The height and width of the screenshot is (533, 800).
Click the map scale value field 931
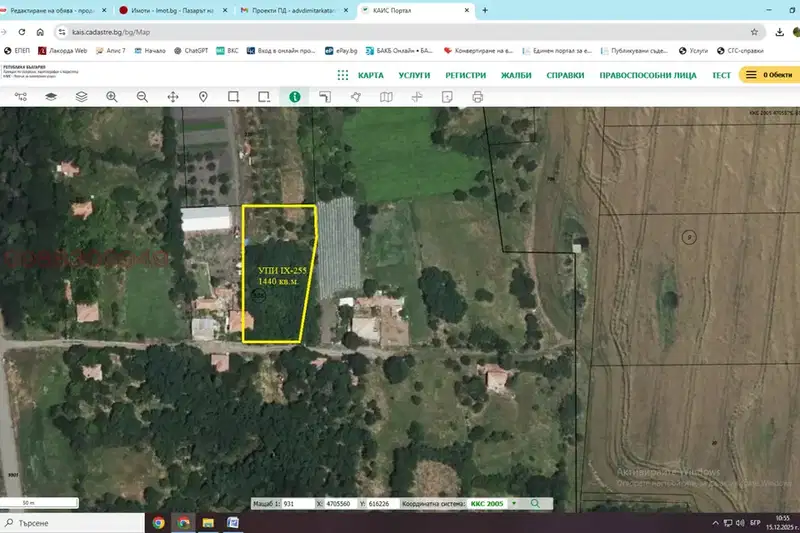pos(297,503)
